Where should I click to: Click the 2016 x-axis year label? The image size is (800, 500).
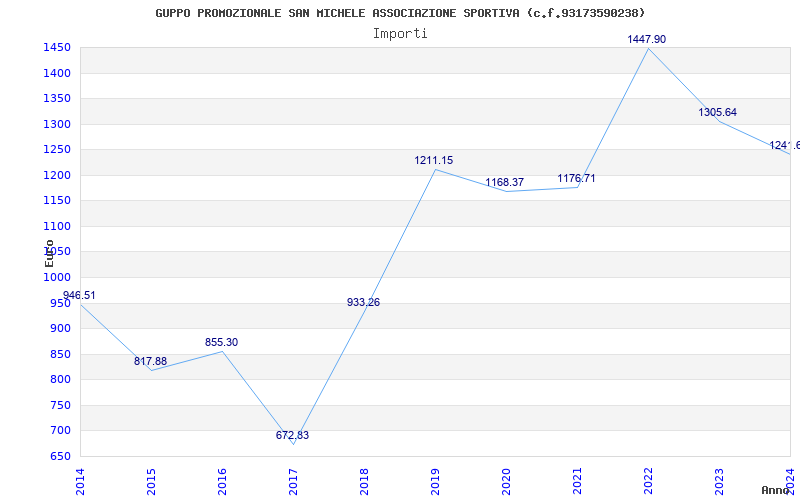(222, 482)
